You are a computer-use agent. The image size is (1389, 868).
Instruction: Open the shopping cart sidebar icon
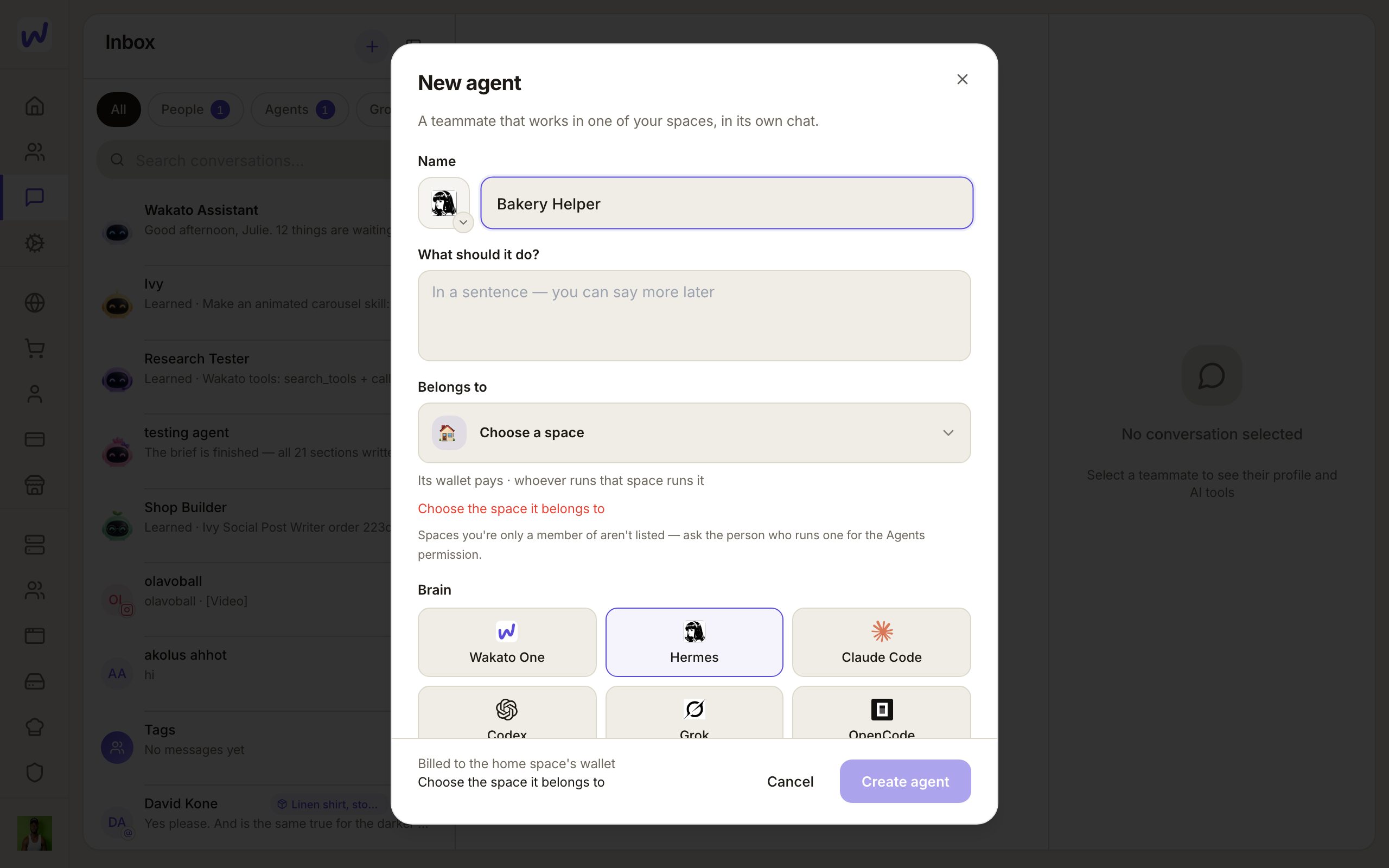click(x=34, y=348)
